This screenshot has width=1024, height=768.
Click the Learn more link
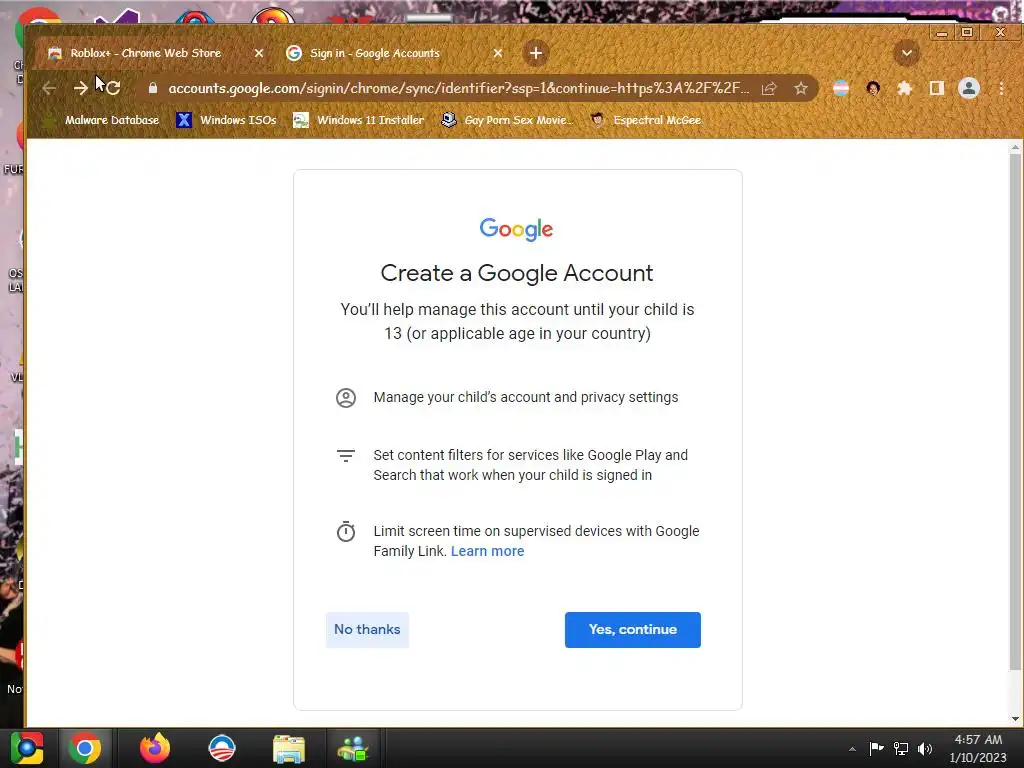(x=487, y=551)
